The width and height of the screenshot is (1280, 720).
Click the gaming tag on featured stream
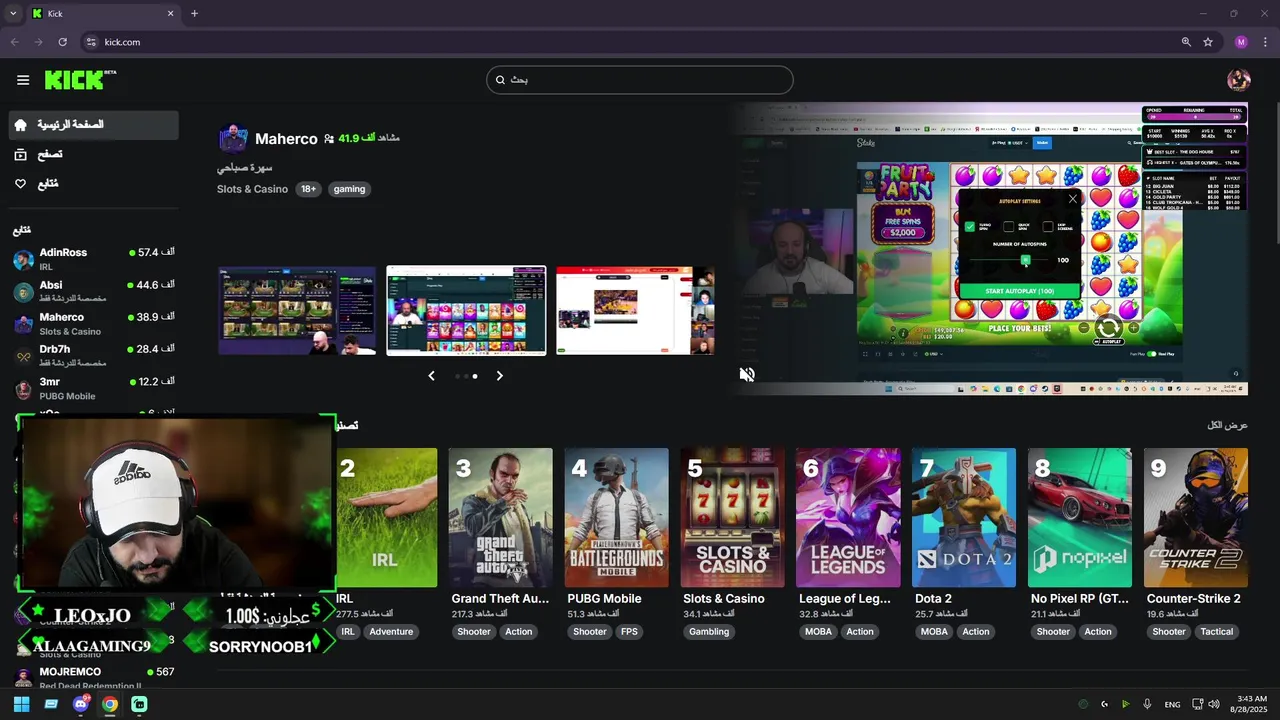coord(349,189)
